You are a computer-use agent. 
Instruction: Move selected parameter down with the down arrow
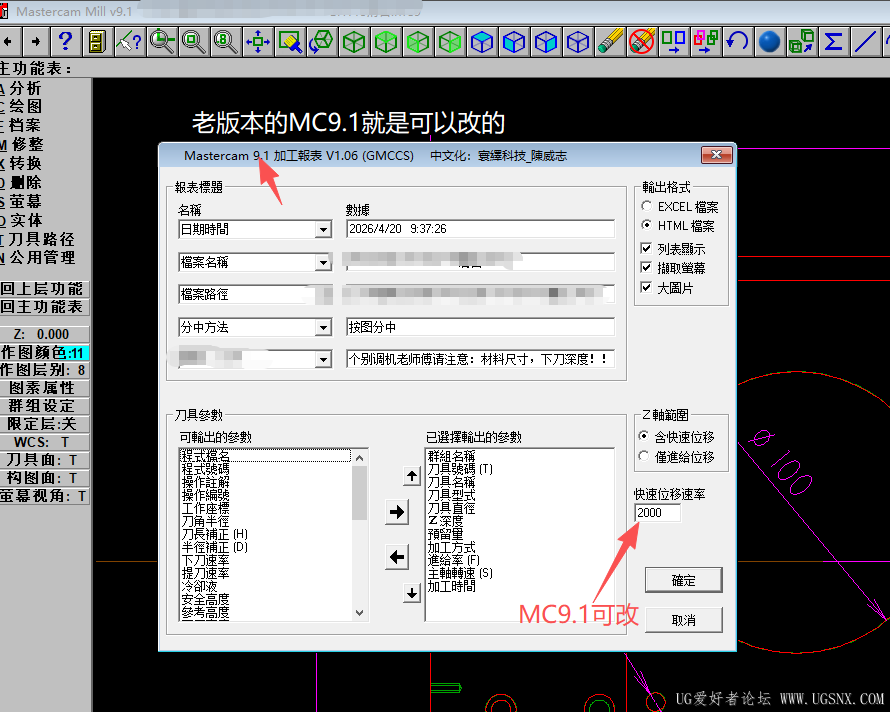click(x=412, y=593)
